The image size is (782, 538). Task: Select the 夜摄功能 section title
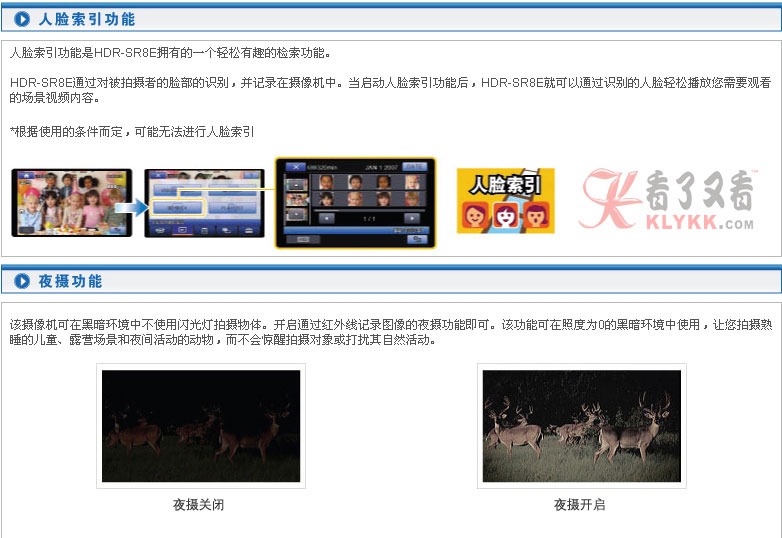[70, 281]
